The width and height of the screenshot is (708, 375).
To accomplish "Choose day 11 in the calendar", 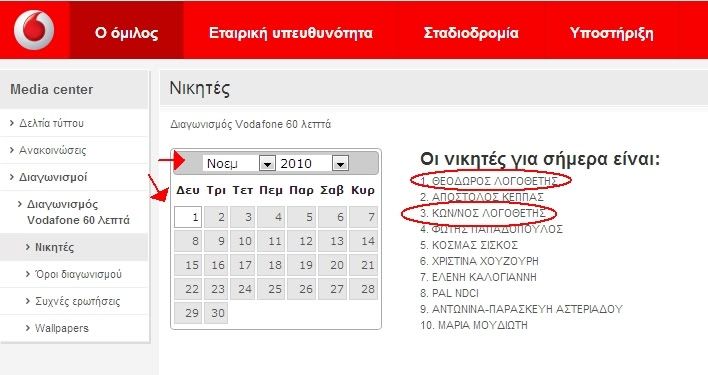I will 271,241.
